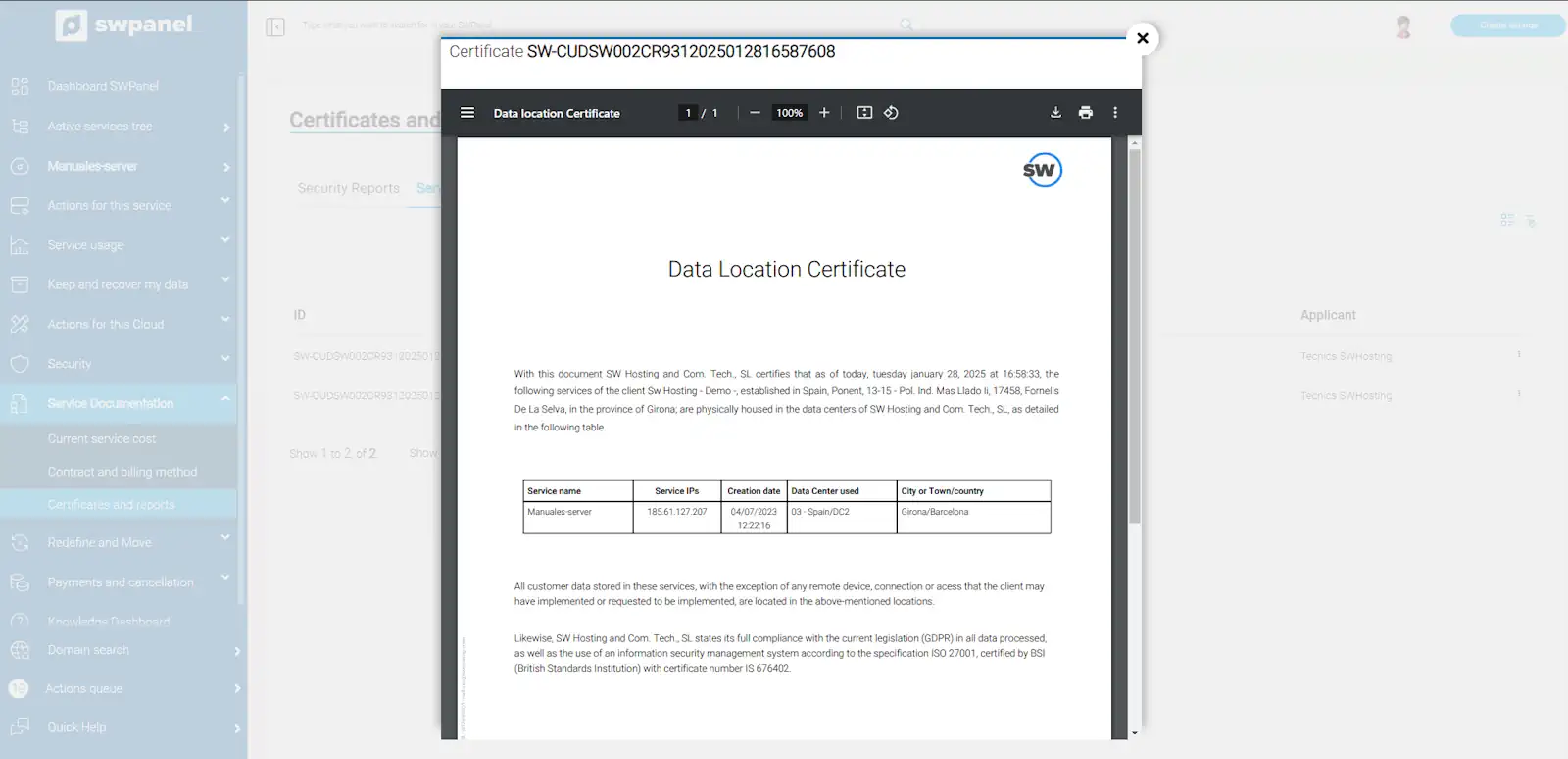The image size is (1568, 759).
Task: Open the Security Reports tab
Action: 349,188
